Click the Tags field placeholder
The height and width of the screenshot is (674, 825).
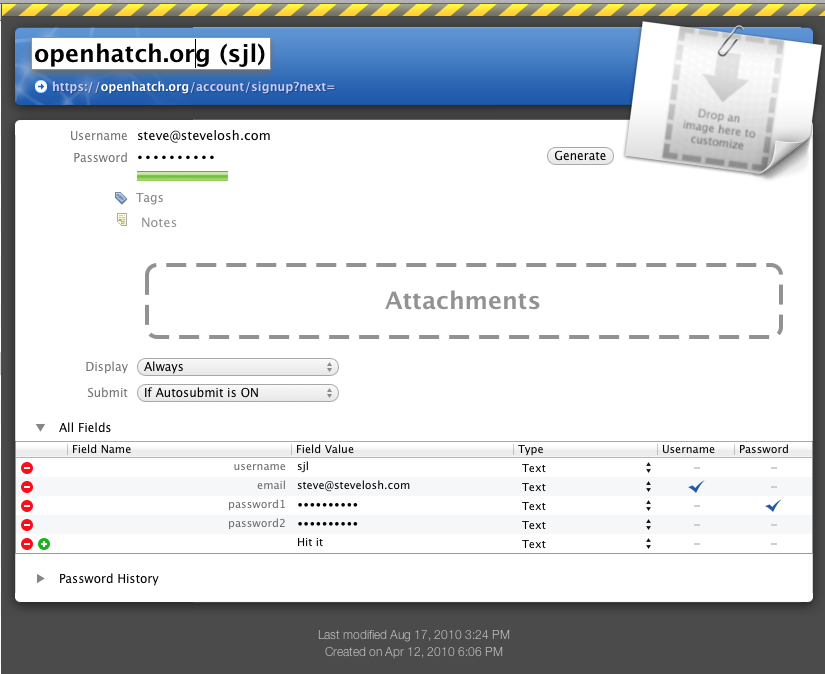[149, 198]
